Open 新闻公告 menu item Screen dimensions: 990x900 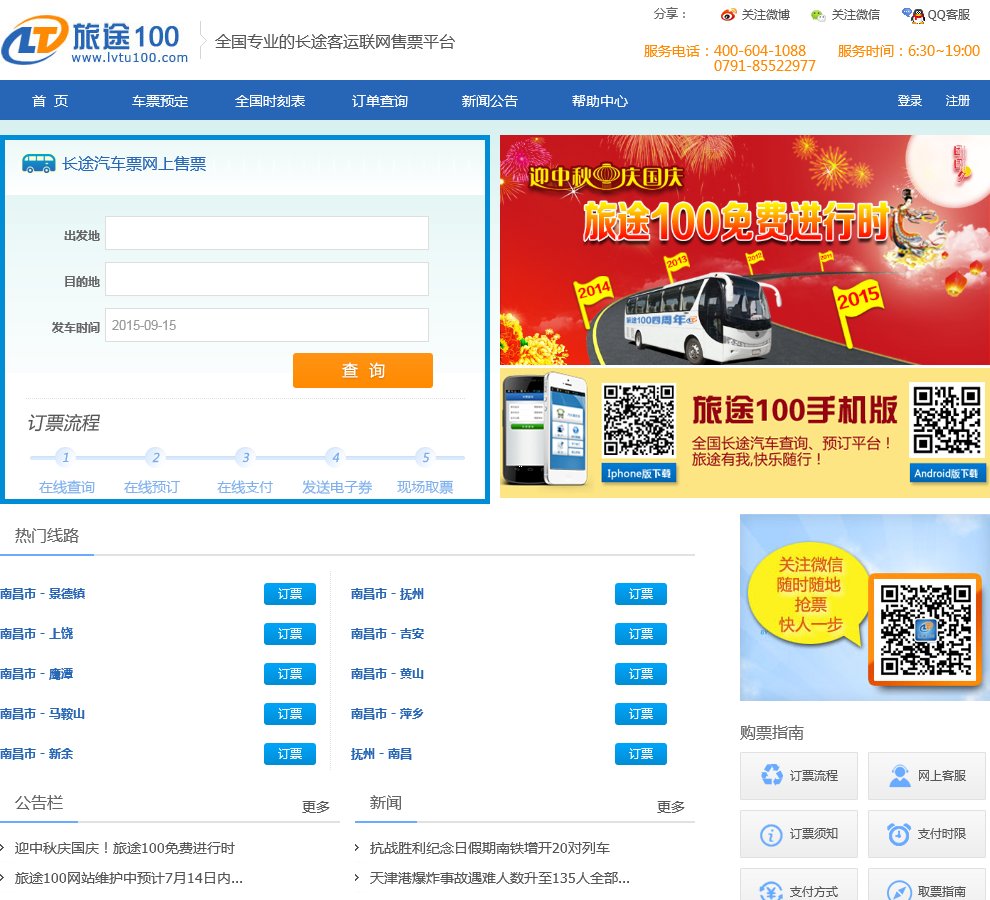click(489, 101)
